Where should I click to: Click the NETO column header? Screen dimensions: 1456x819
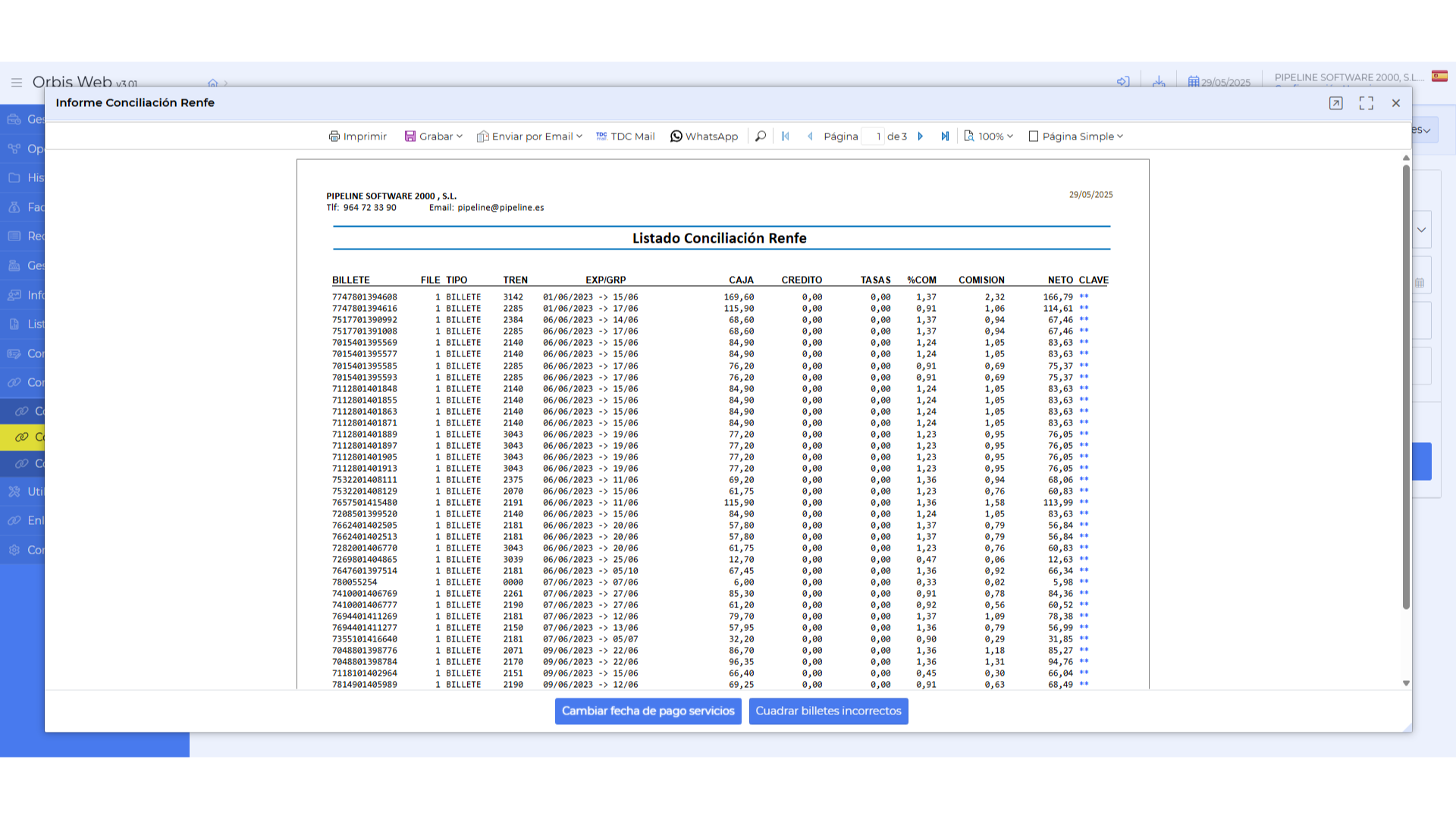pos(1060,280)
